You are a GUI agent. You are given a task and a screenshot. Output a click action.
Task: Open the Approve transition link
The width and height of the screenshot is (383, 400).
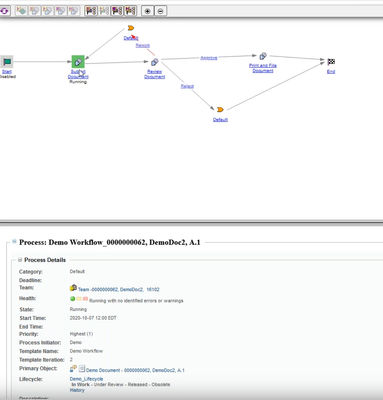[209, 58]
